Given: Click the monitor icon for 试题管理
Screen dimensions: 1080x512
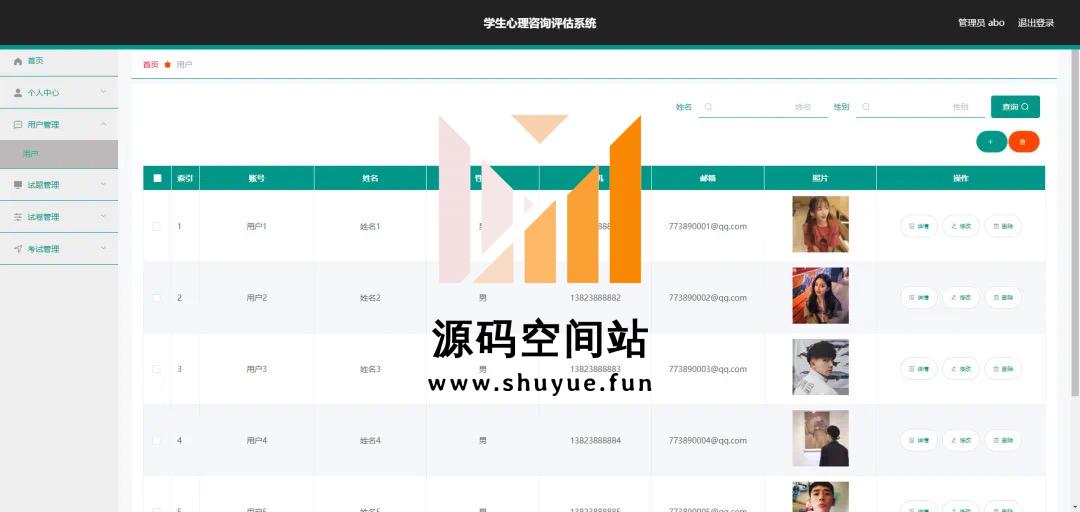Looking at the screenshot, I should pyautogui.click(x=19, y=185).
